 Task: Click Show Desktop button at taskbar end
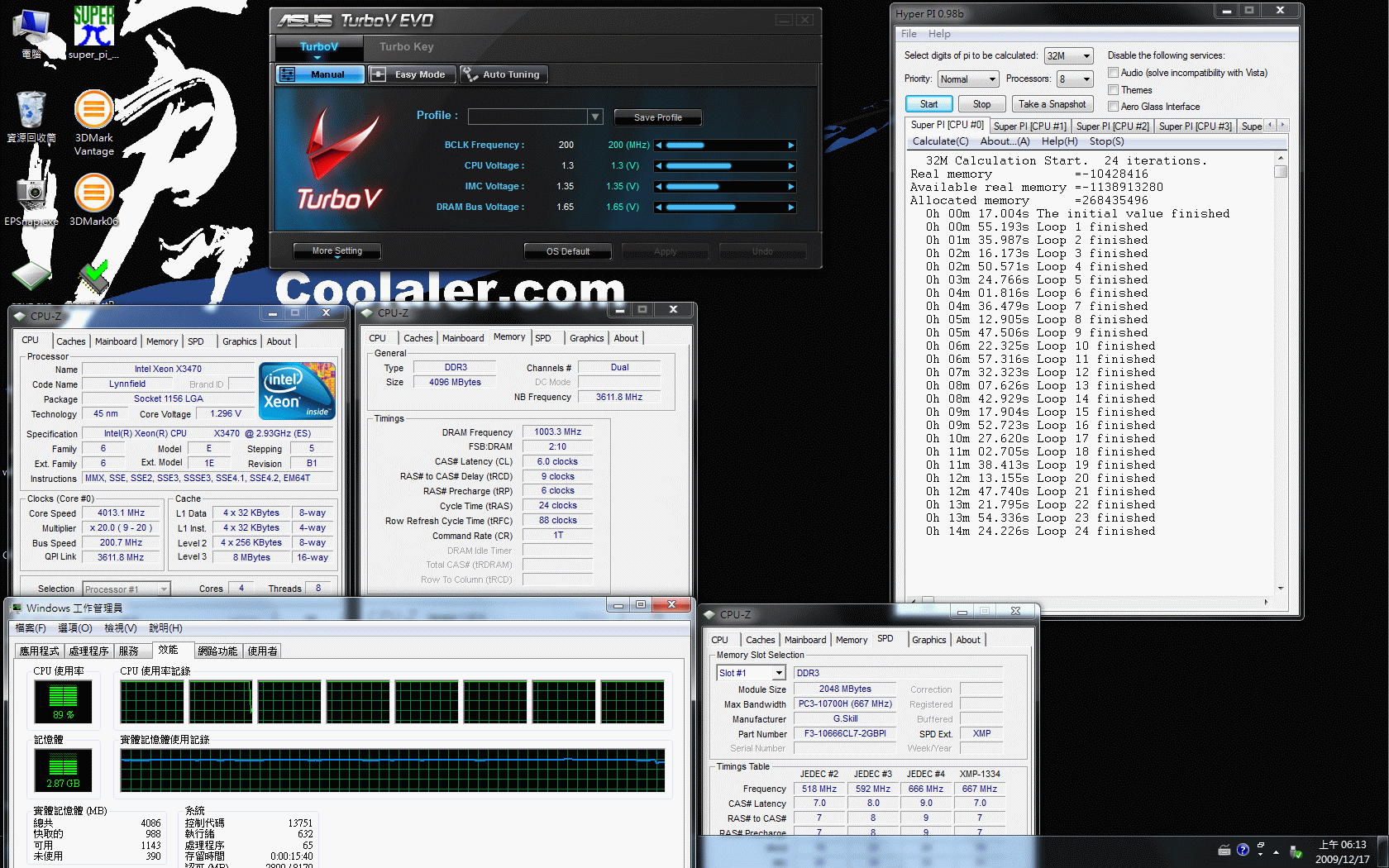pyautogui.click(x=1383, y=851)
